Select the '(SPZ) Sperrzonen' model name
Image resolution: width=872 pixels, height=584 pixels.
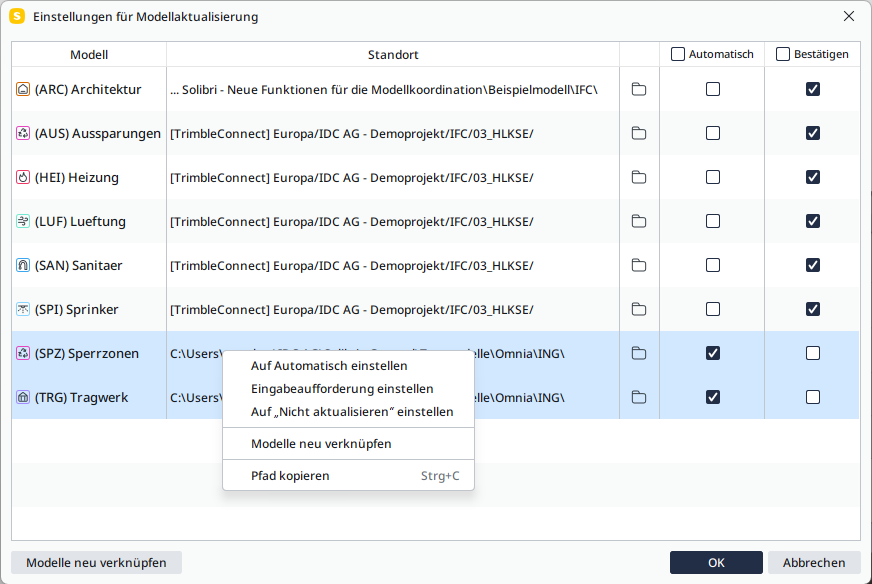coord(87,353)
